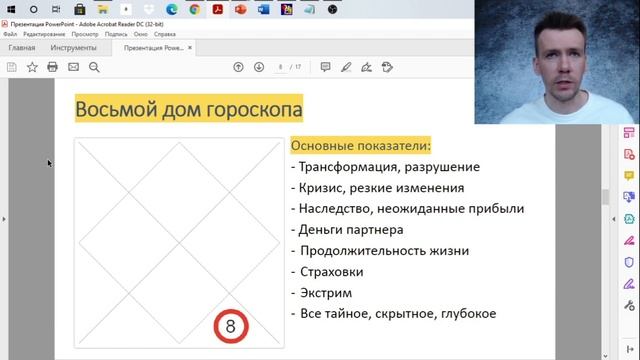Open the Windows Start menu

11,9
